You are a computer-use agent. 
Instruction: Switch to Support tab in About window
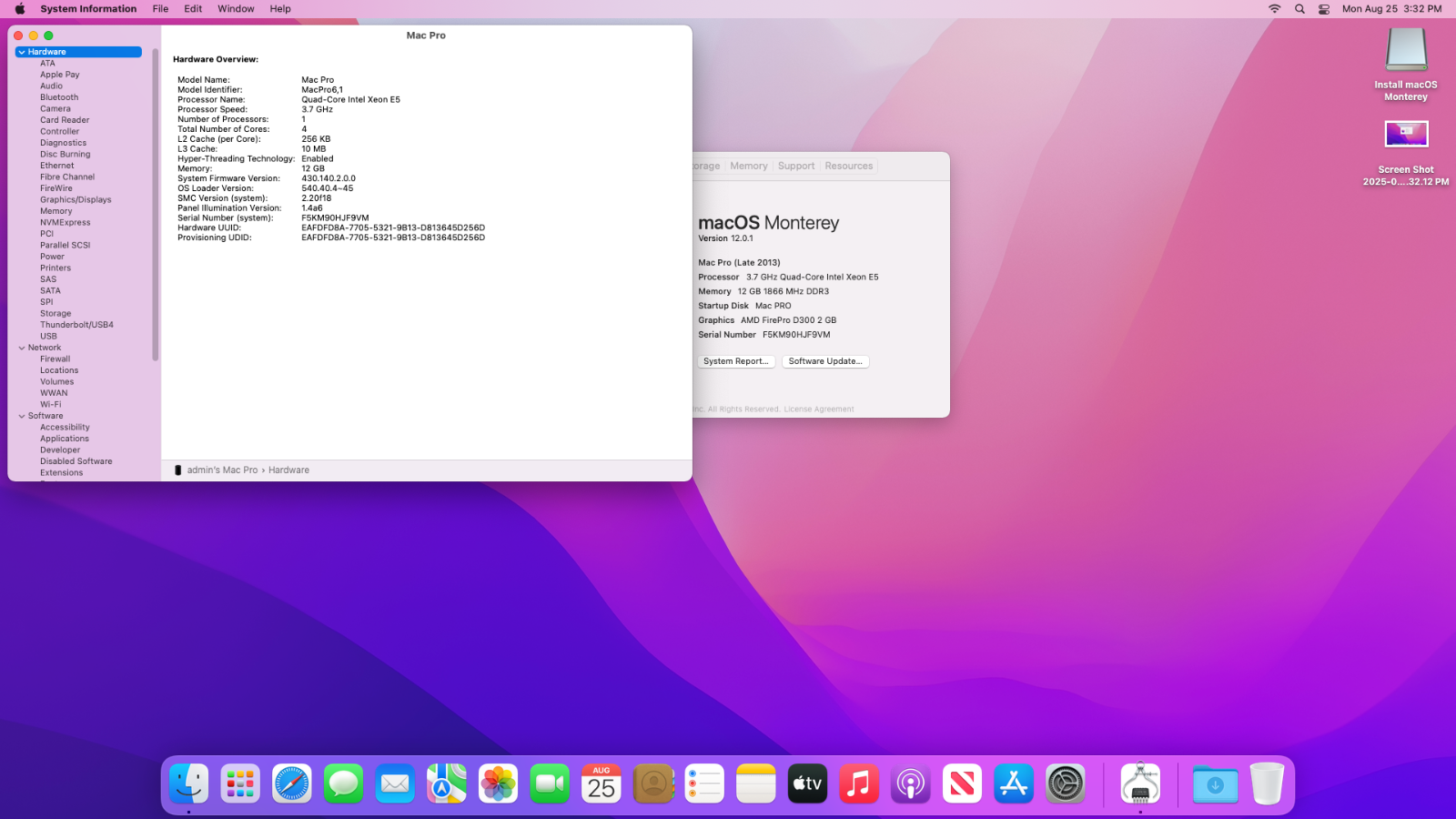point(796,166)
